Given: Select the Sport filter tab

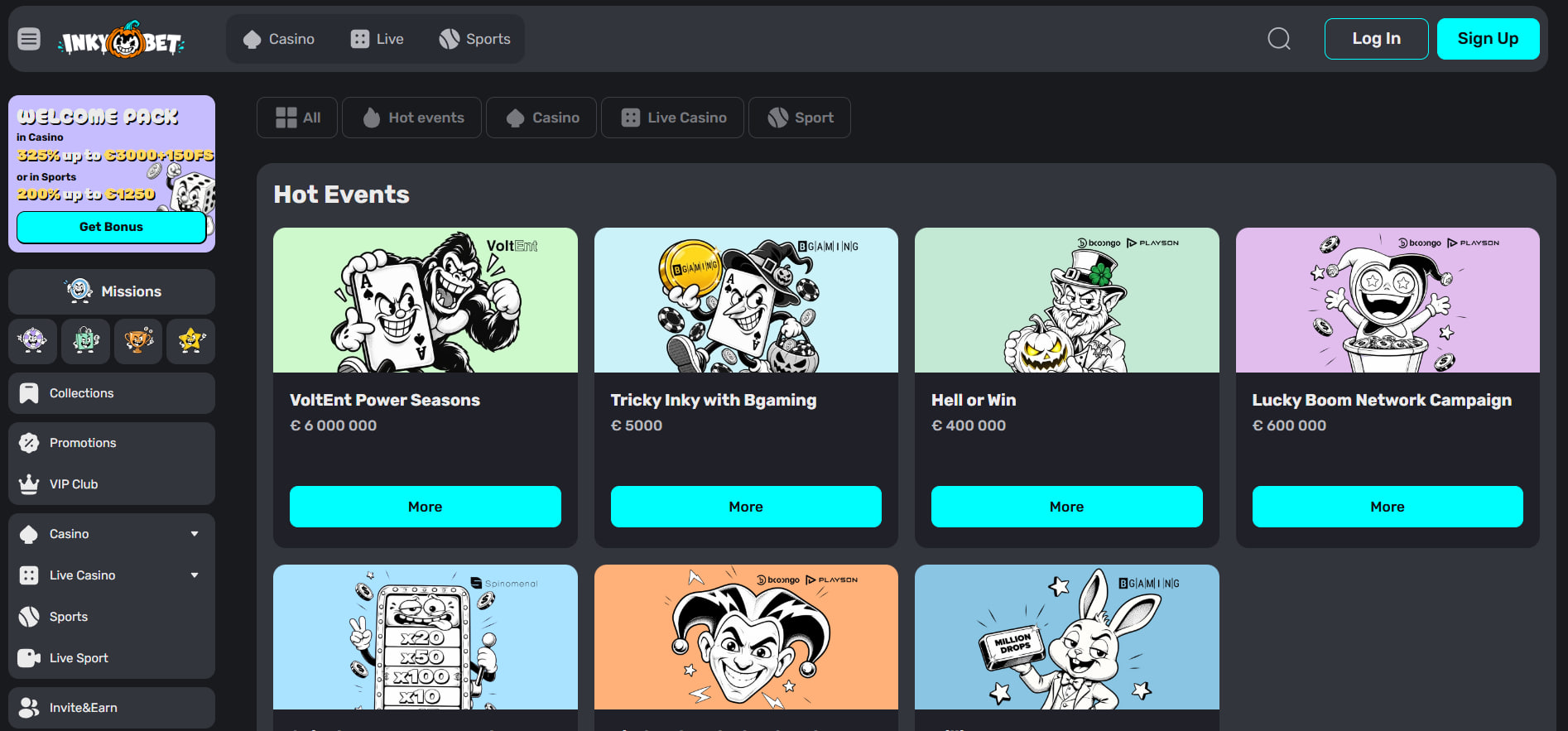Looking at the screenshot, I should 800,118.
